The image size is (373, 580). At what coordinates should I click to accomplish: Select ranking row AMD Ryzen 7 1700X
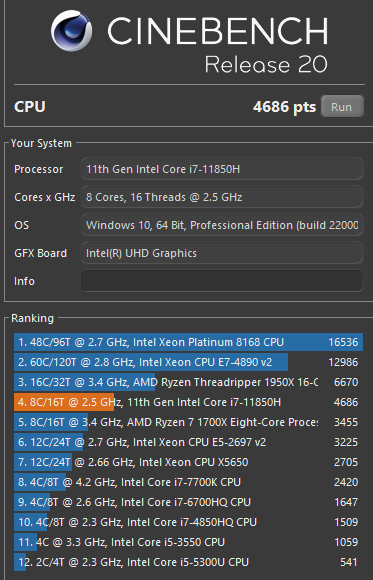pos(188,422)
